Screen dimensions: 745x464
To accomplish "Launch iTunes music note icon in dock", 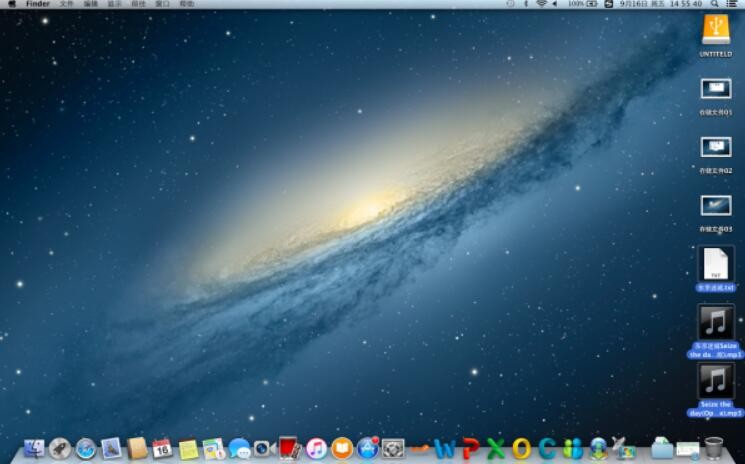I will 317,448.
